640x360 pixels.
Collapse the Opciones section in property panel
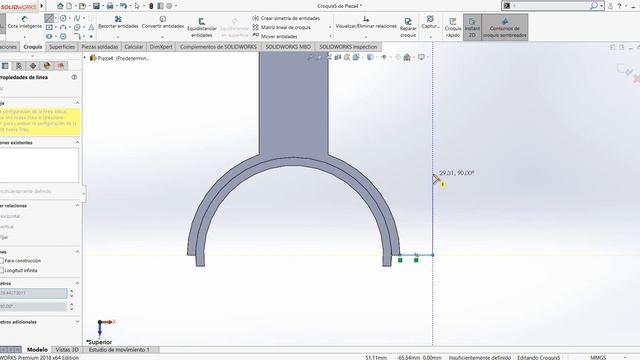click(77, 252)
